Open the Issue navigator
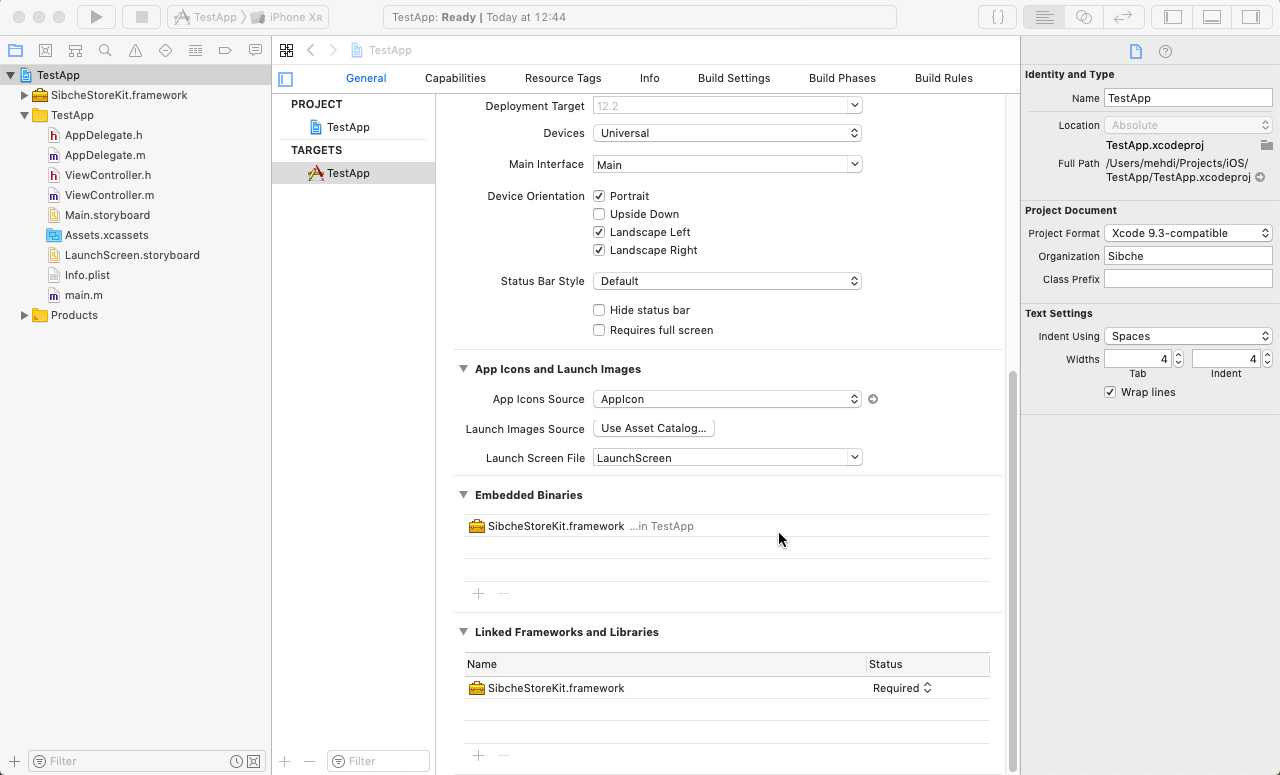This screenshot has width=1280, height=775. (x=135, y=50)
